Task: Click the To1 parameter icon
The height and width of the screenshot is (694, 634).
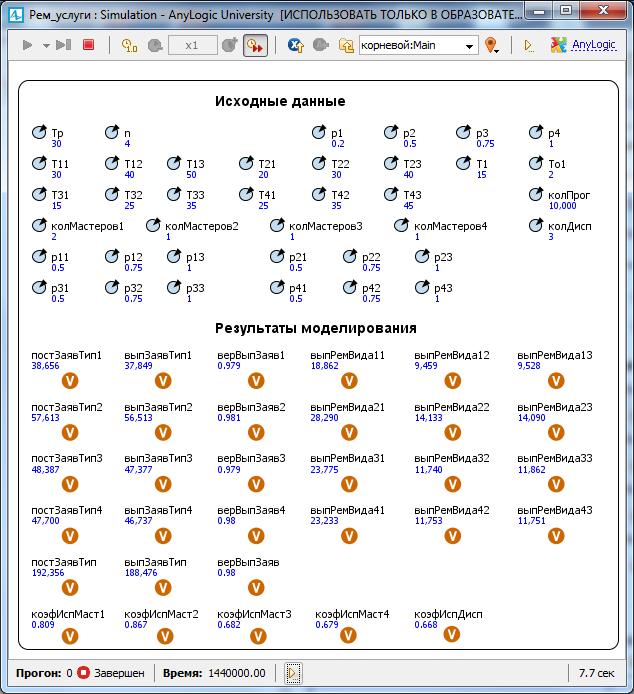Action: pyautogui.click(x=535, y=163)
